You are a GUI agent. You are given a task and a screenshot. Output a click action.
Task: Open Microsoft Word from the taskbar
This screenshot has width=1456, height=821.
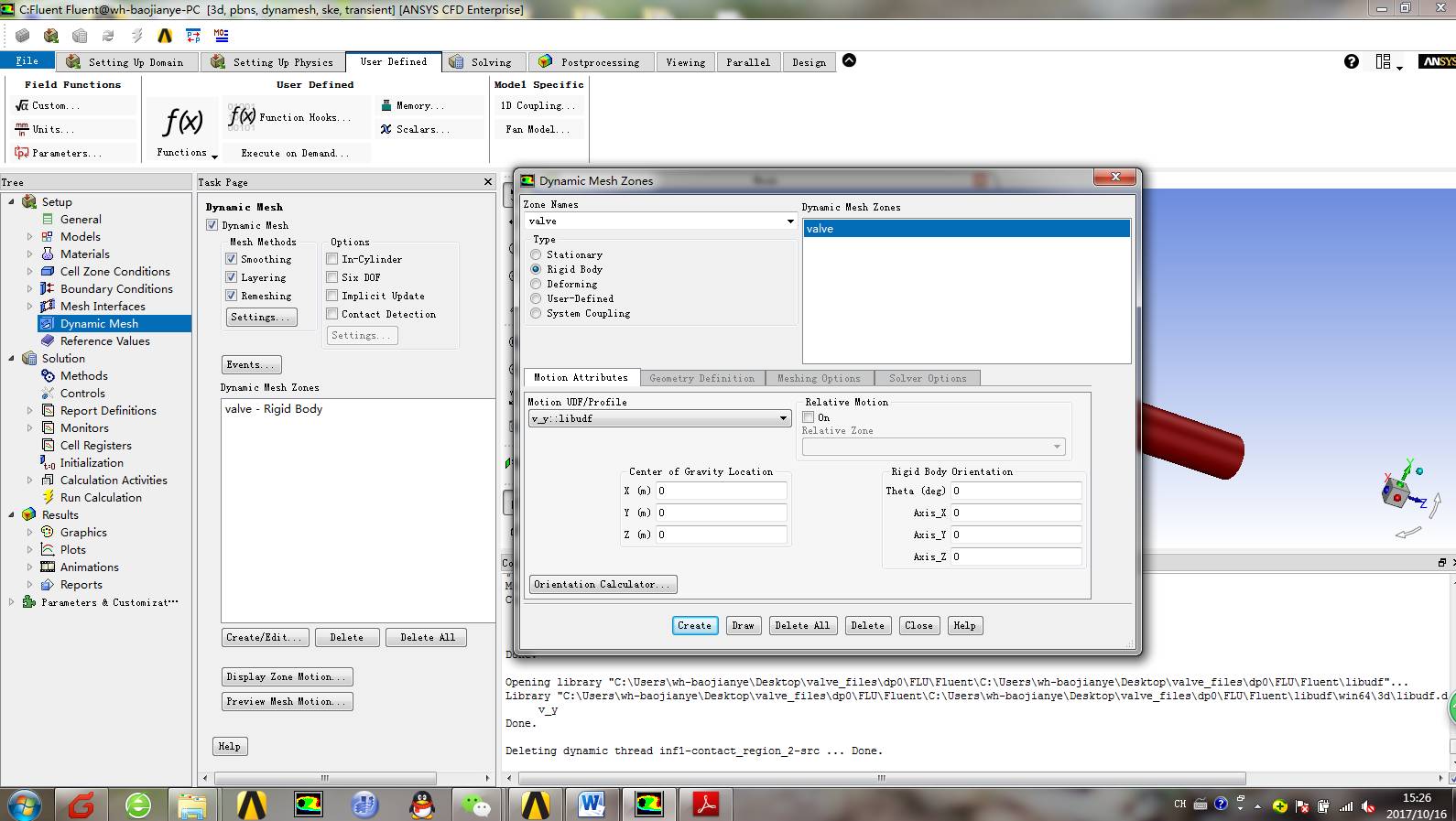click(x=592, y=805)
